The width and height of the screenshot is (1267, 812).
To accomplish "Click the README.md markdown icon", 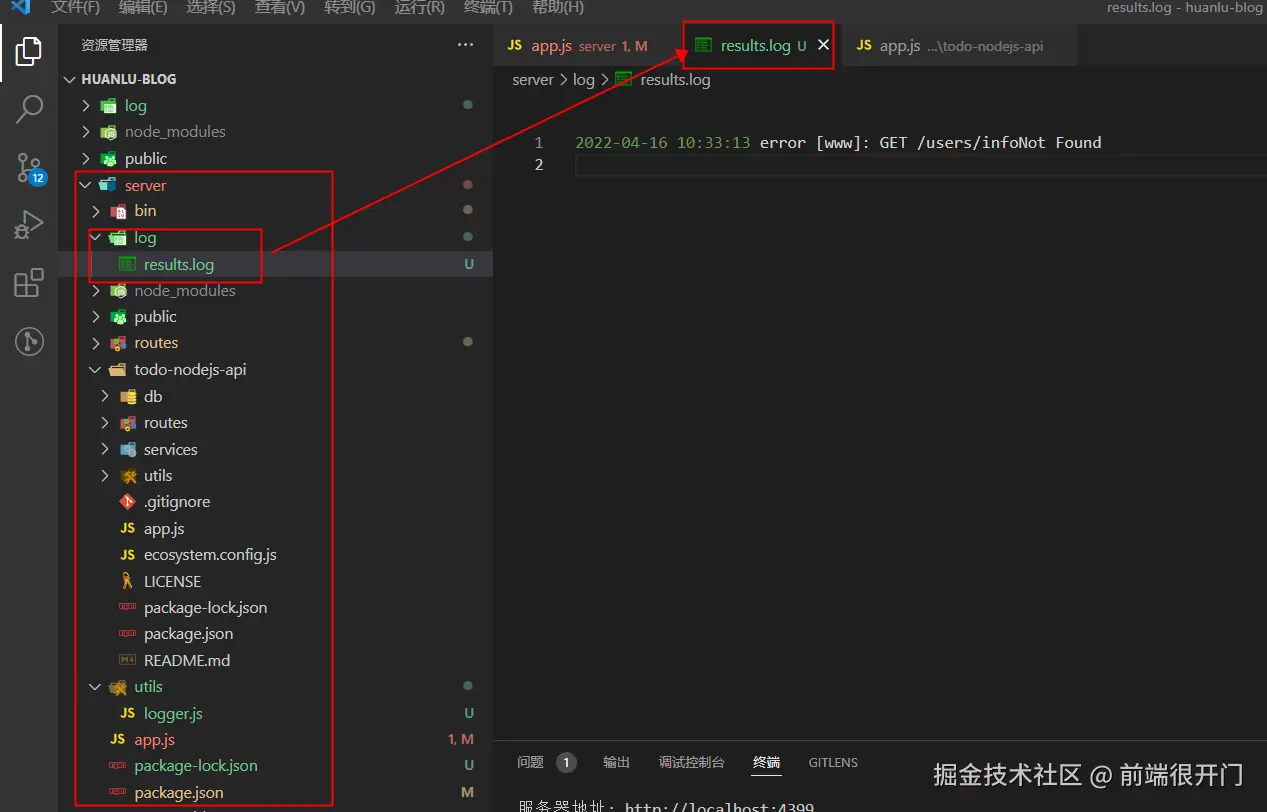I will [x=127, y=660].
